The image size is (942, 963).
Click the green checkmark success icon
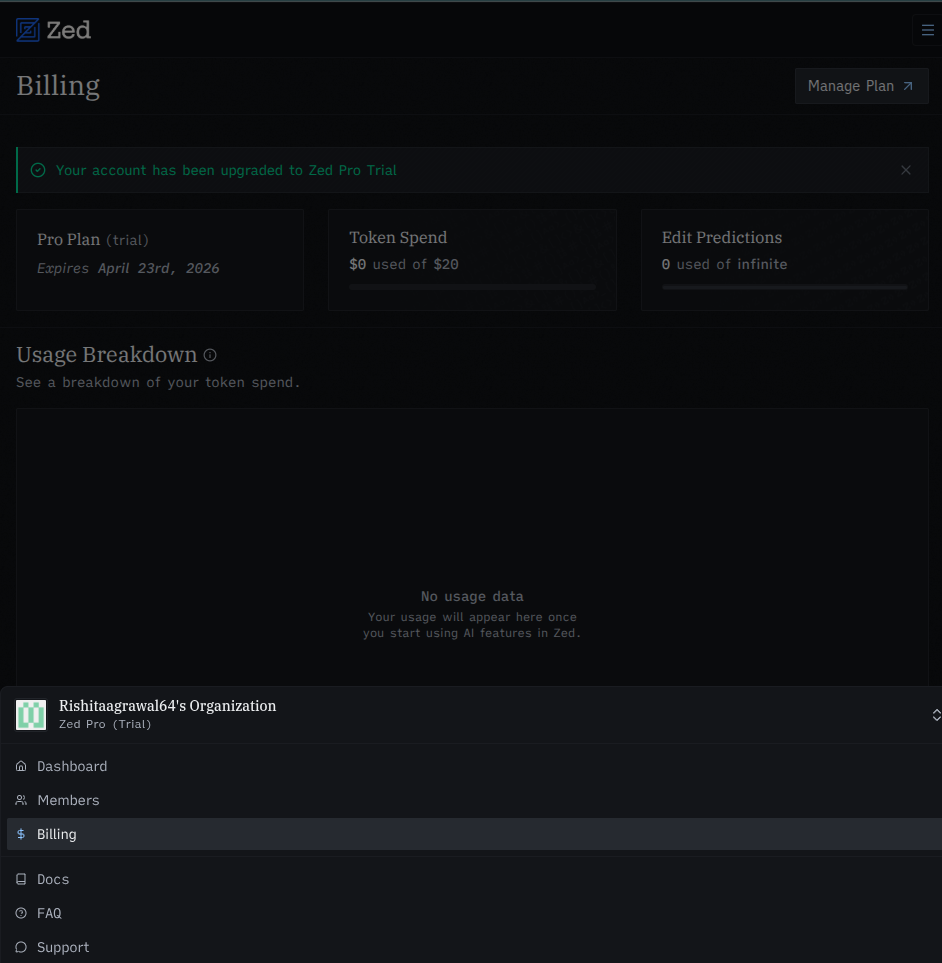[x=38, y=170]
